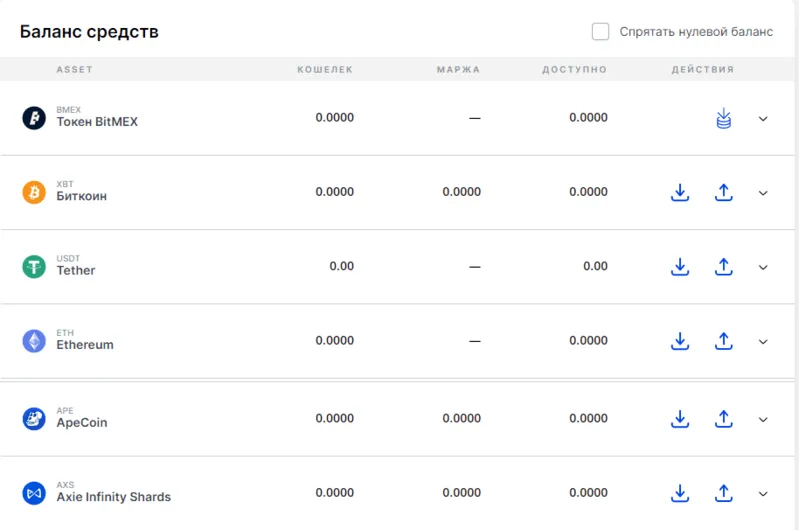Screen dimensions: 799x530
Task: Click the Ethereum deposit arrow icon
Action: pyautogui.click(x=680, y=341)
